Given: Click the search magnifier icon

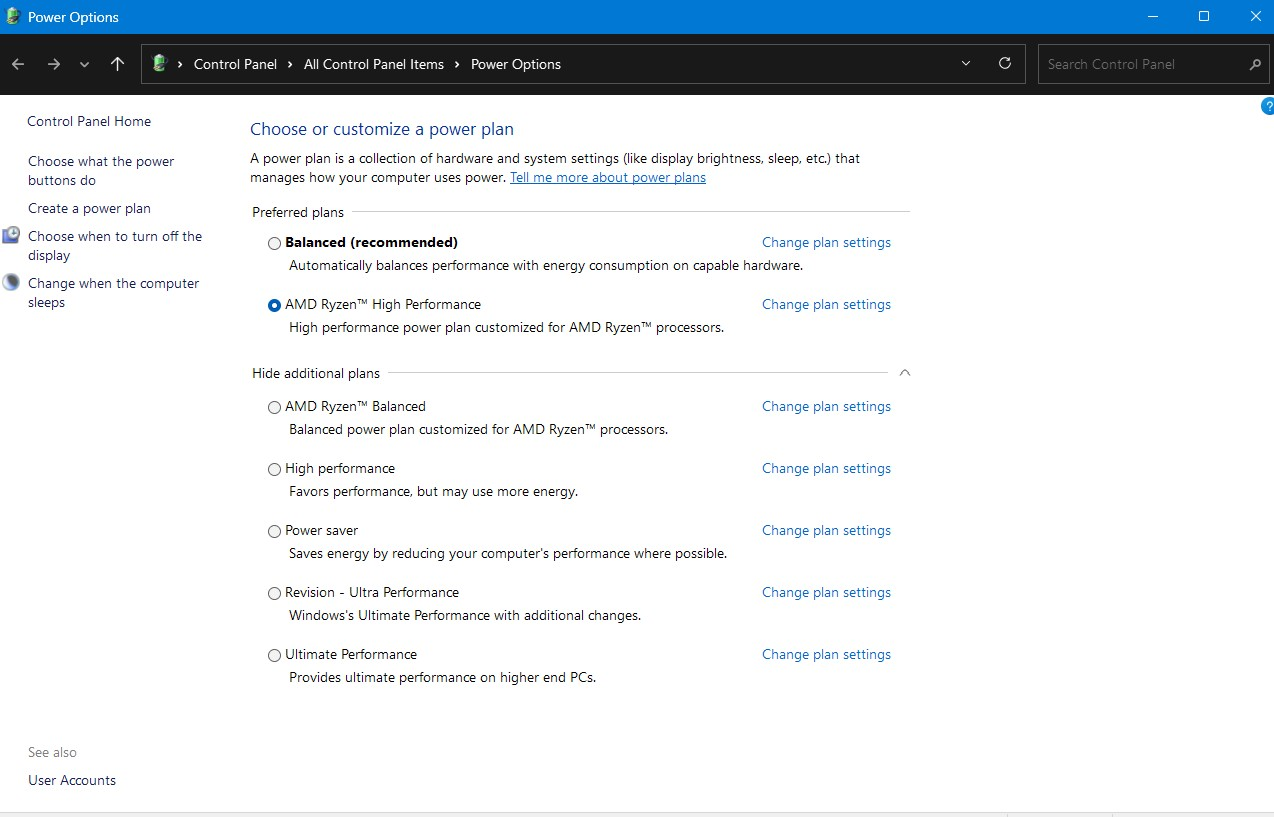Looking at the screenshot, I should 1255,64.
